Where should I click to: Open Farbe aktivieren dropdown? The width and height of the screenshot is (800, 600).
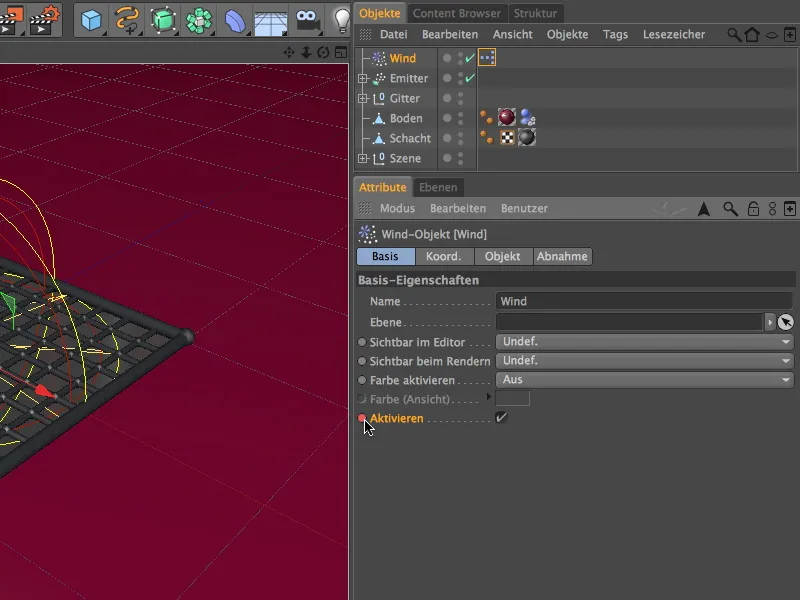point(645,380)
